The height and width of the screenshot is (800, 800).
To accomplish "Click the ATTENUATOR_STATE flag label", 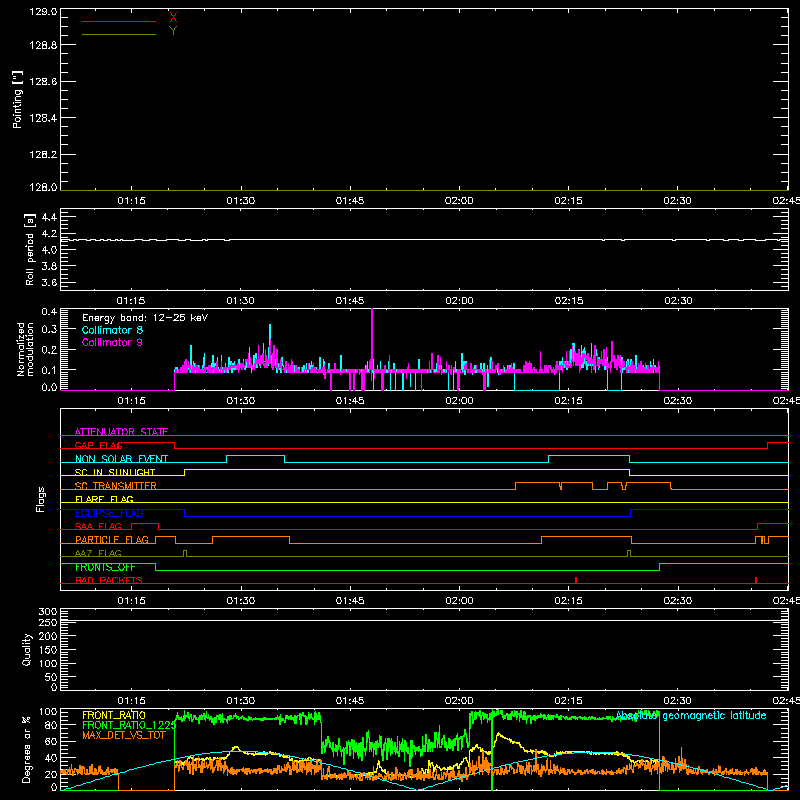I will (x=121, y=432).
